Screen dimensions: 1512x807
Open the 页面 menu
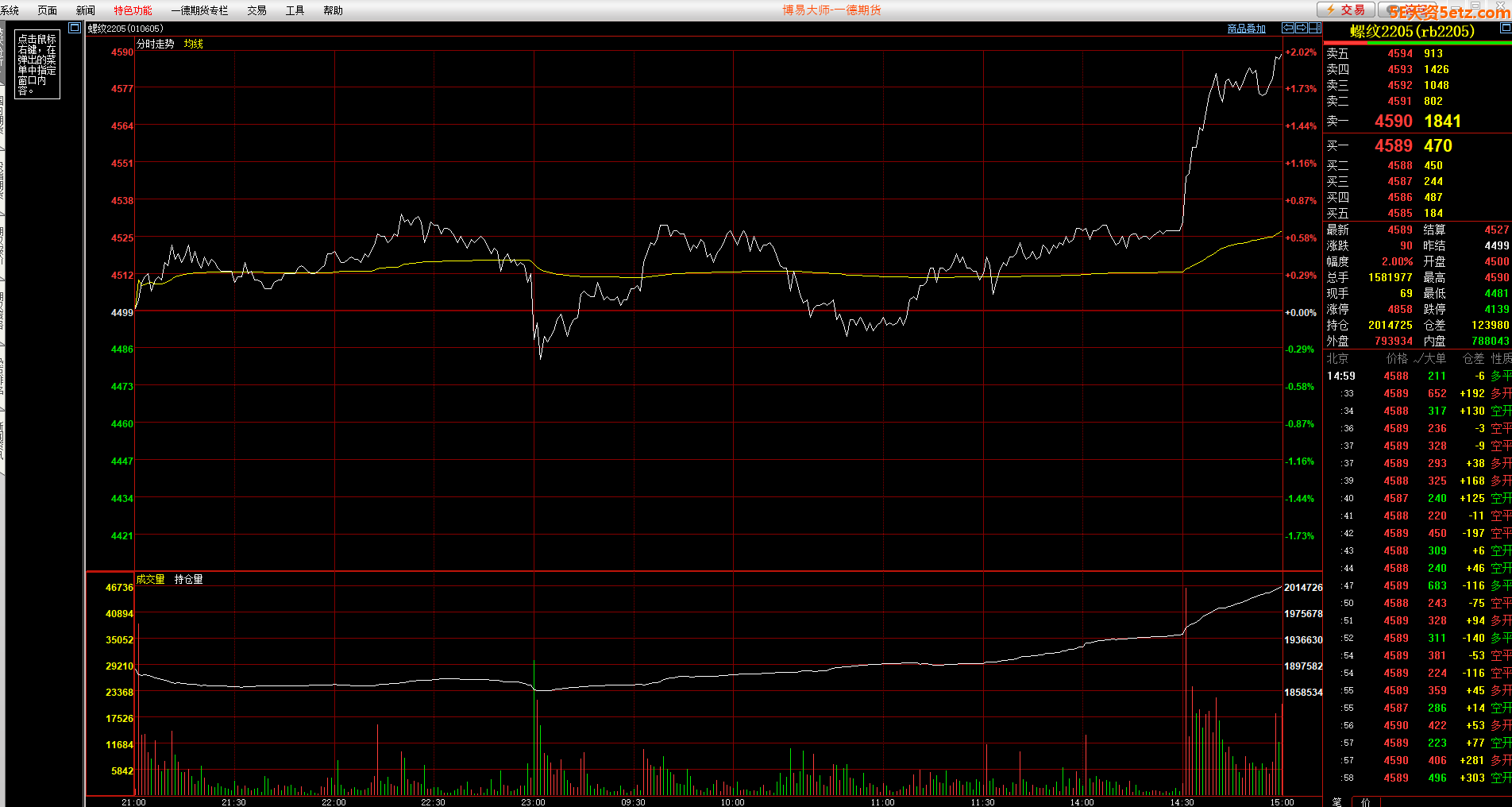(48, 10)
